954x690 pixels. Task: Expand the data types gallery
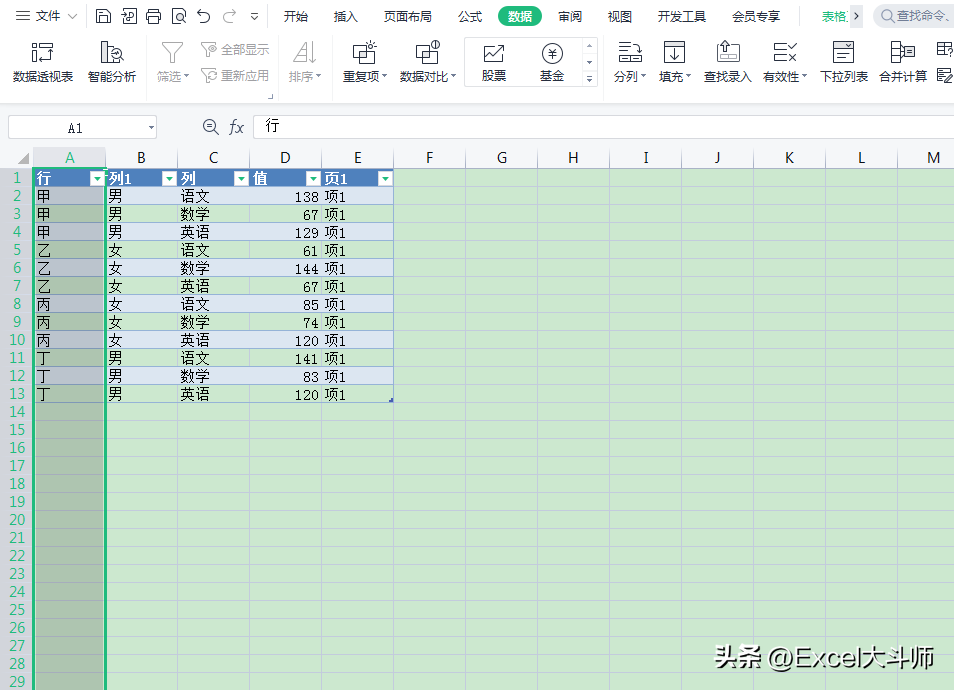pyautogui.click(x=589, y=78)
